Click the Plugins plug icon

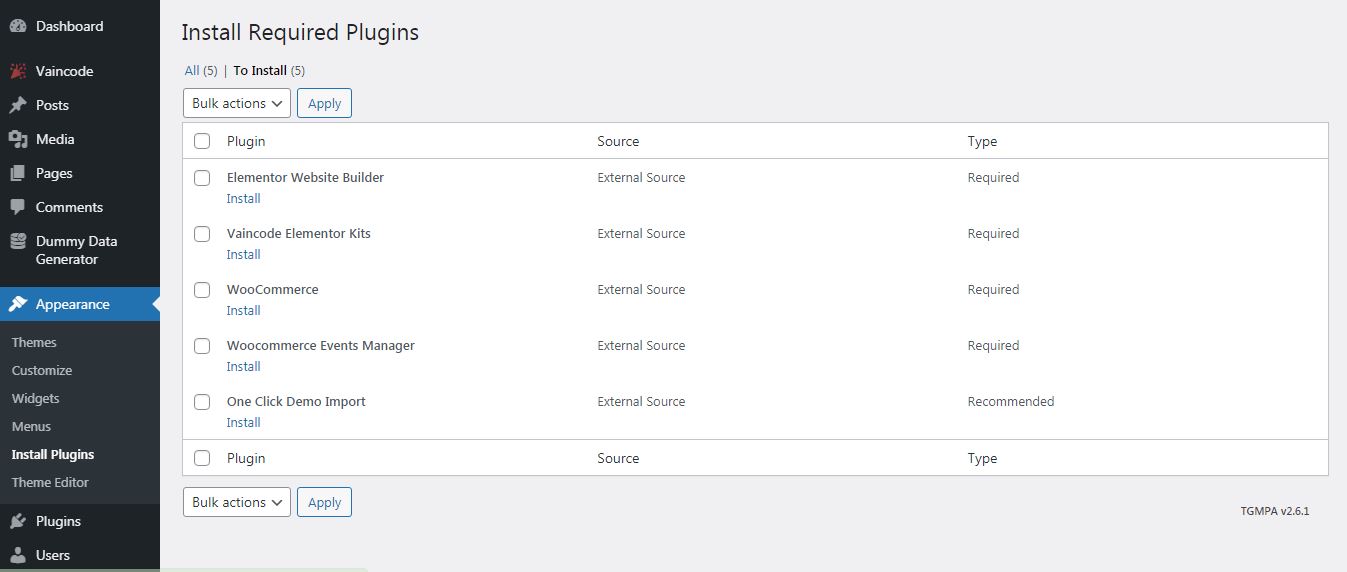point(18,521)
